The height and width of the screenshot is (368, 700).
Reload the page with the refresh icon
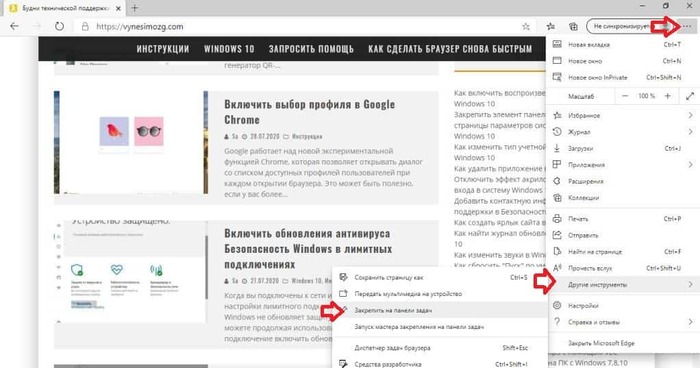(59, 26)
